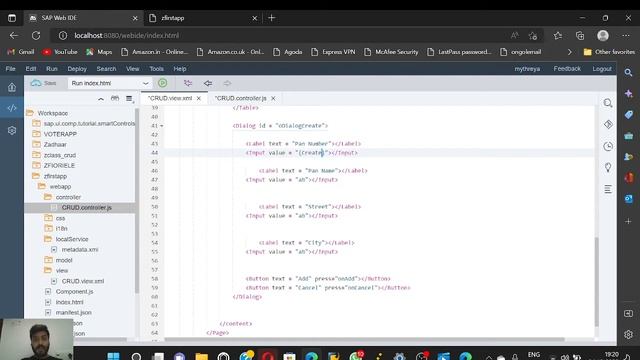
Task: Expand the localService folder
Action: coord(48,239)
